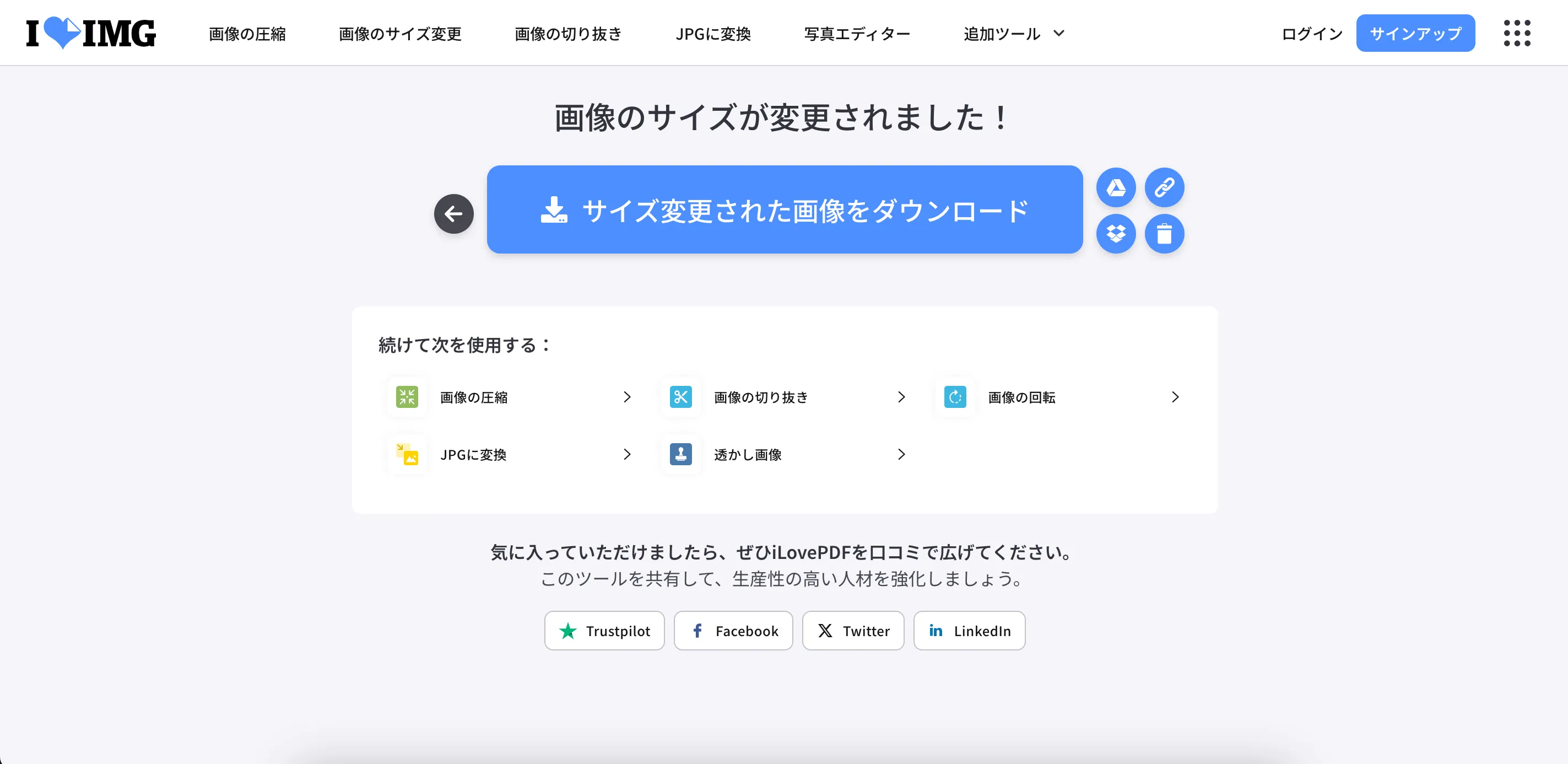
Task: Click サイズ変更された画像をダウンロード button
Action: pyautogui.click(x=785, y=209)
